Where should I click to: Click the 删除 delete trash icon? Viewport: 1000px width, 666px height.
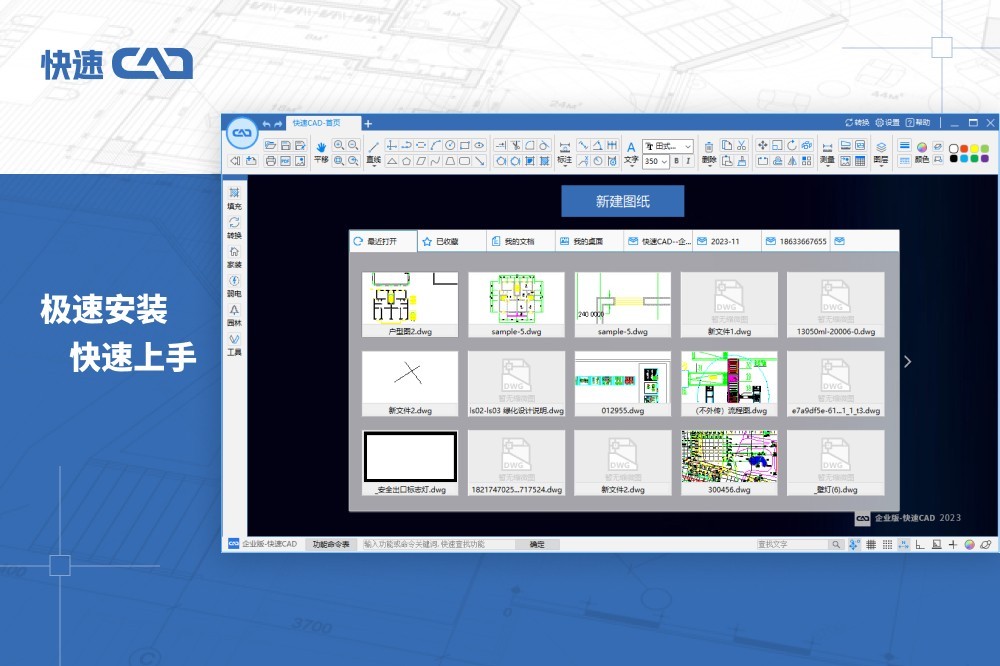[x=709, y=152]
